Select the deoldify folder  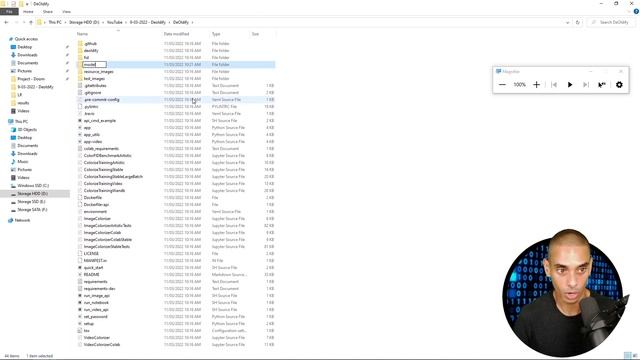tap(91, 51)
